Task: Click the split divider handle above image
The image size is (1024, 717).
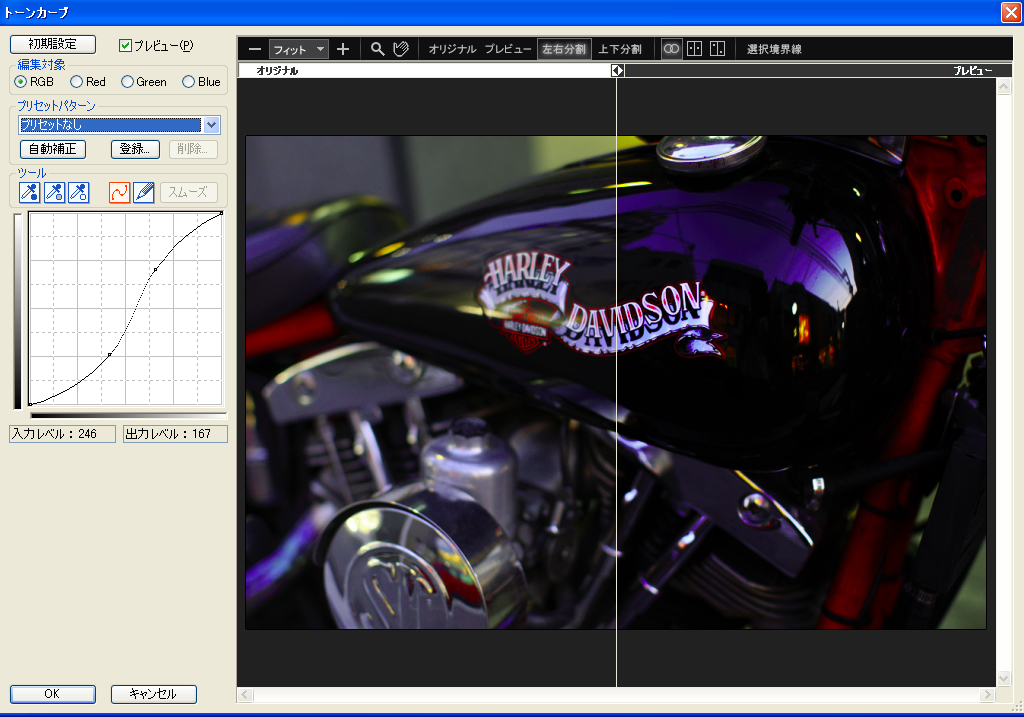Action: click(617, 71)
